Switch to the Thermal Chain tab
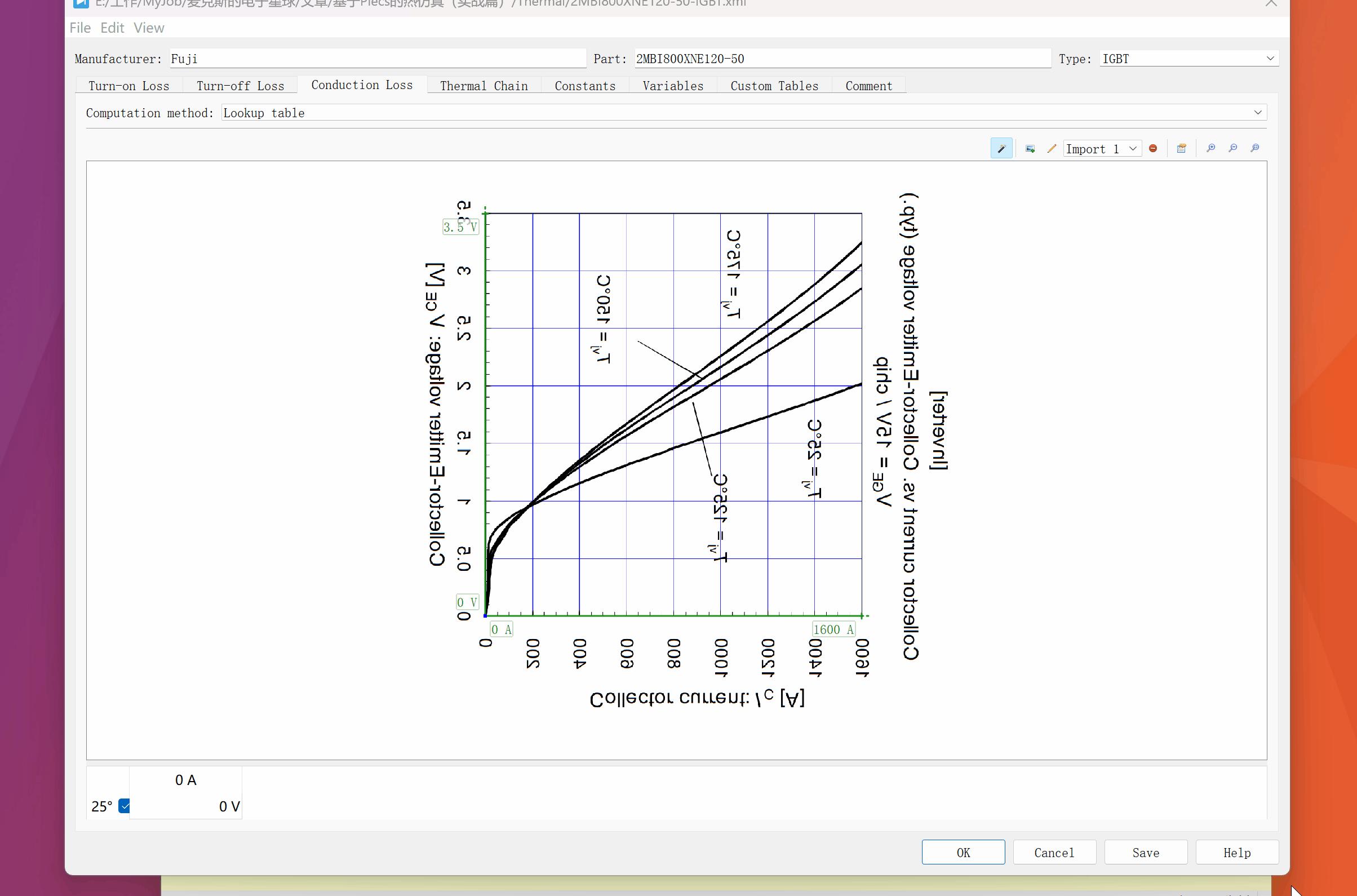This screenshot has width=1357, height=896. pos(484,86)
